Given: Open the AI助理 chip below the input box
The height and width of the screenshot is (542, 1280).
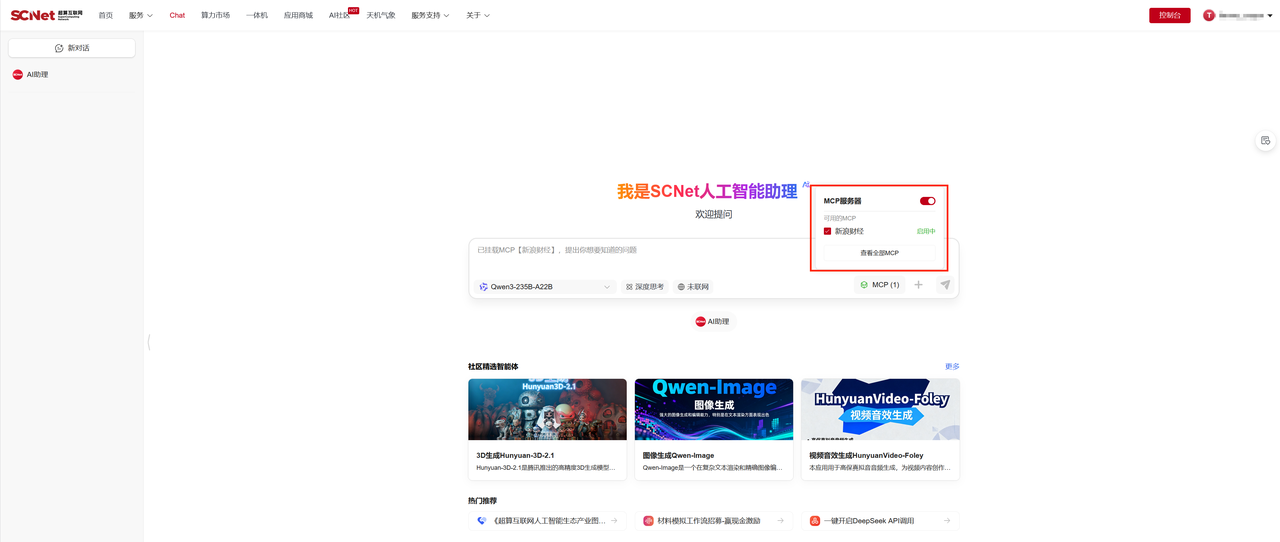Looking at the screenshot, I should [712, 322].
